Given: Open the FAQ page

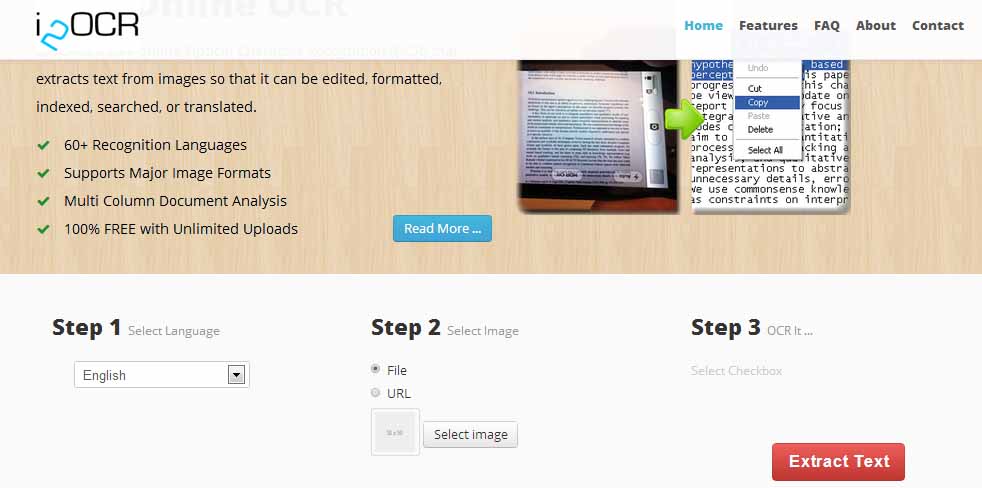Looking at the screenshot, I should [827, 26].
